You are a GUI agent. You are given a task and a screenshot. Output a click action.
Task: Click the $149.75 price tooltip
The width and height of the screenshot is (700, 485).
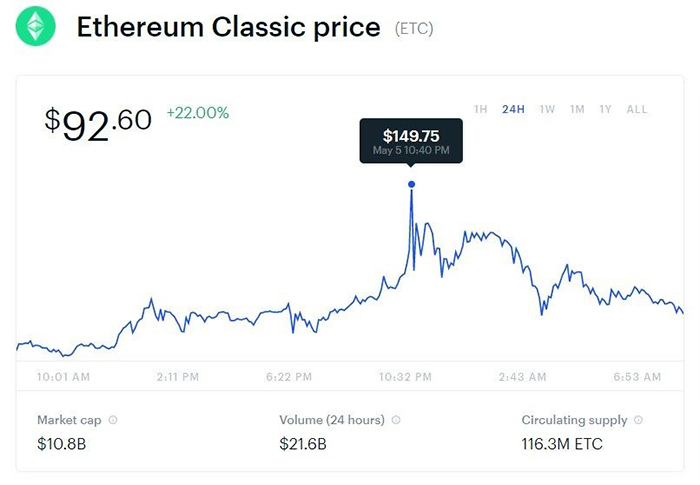411,140
